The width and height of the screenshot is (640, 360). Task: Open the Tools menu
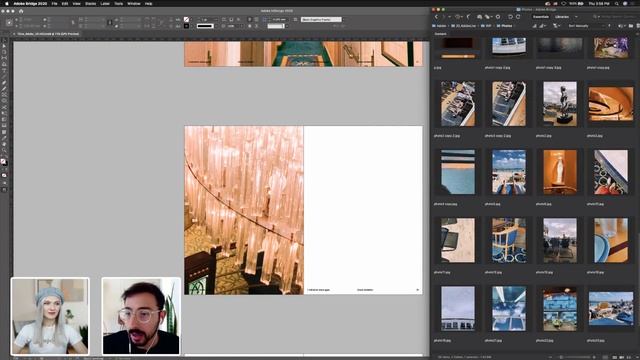click(x=118, y=3)
